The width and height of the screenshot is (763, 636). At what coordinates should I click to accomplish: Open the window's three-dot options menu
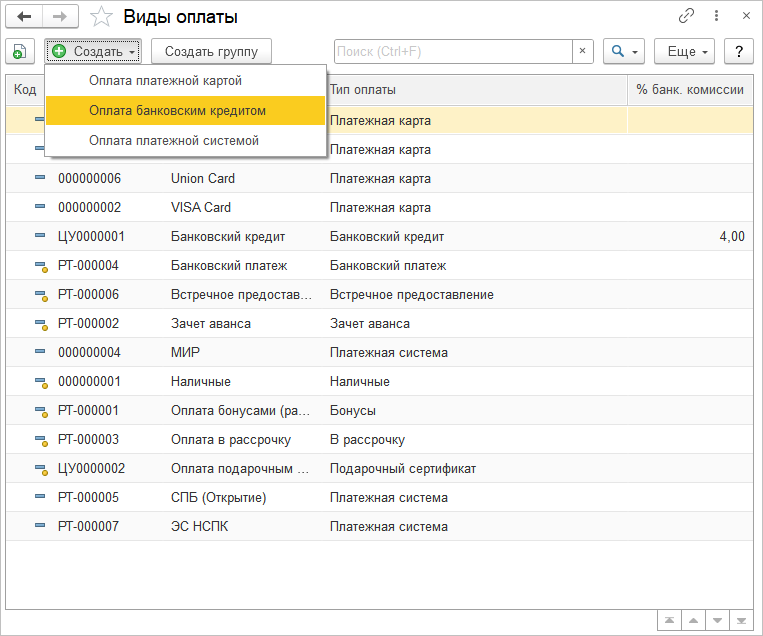click(716, 17)
